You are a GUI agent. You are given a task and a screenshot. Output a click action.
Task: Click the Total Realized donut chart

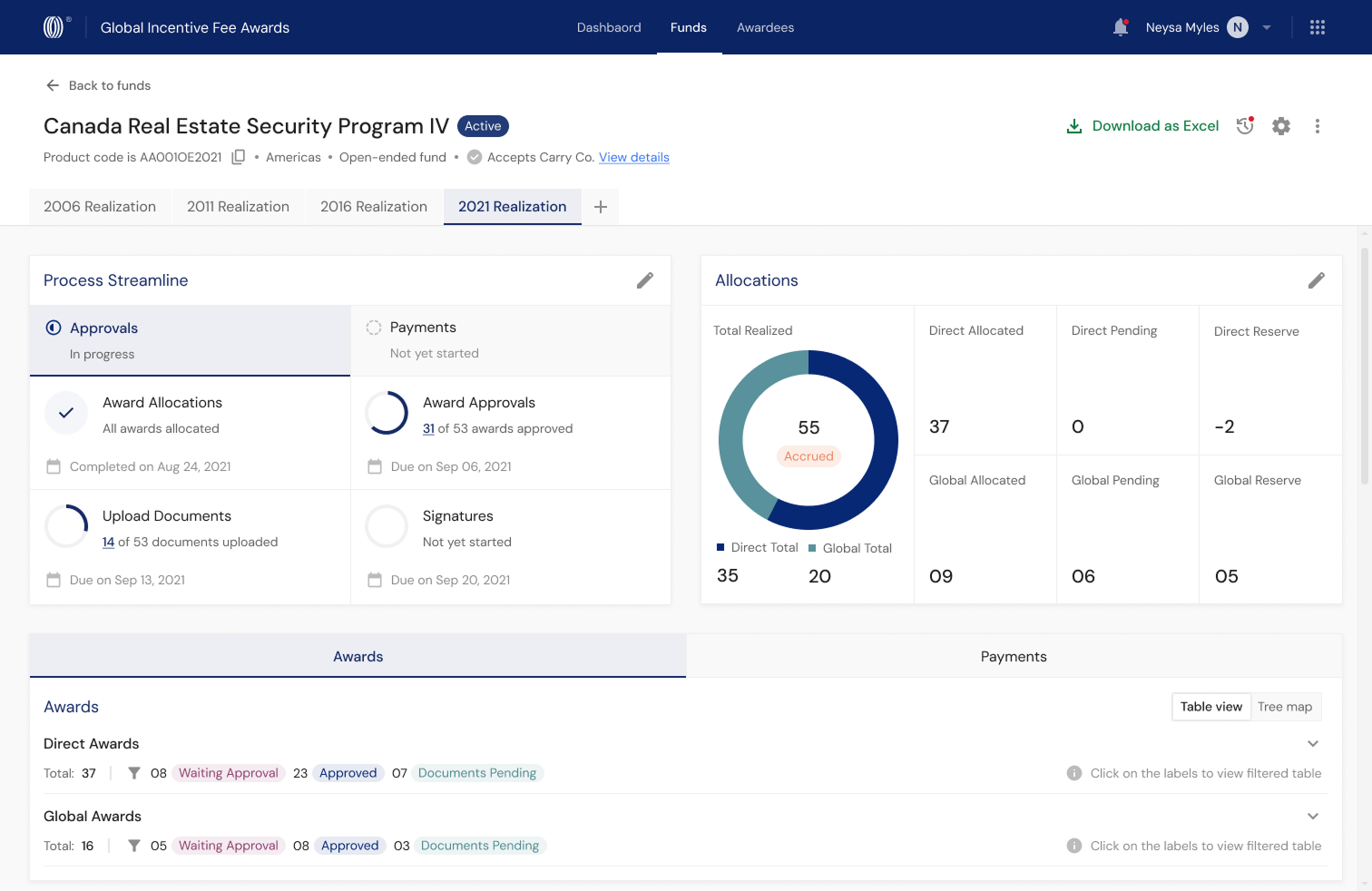pos(808,440)
